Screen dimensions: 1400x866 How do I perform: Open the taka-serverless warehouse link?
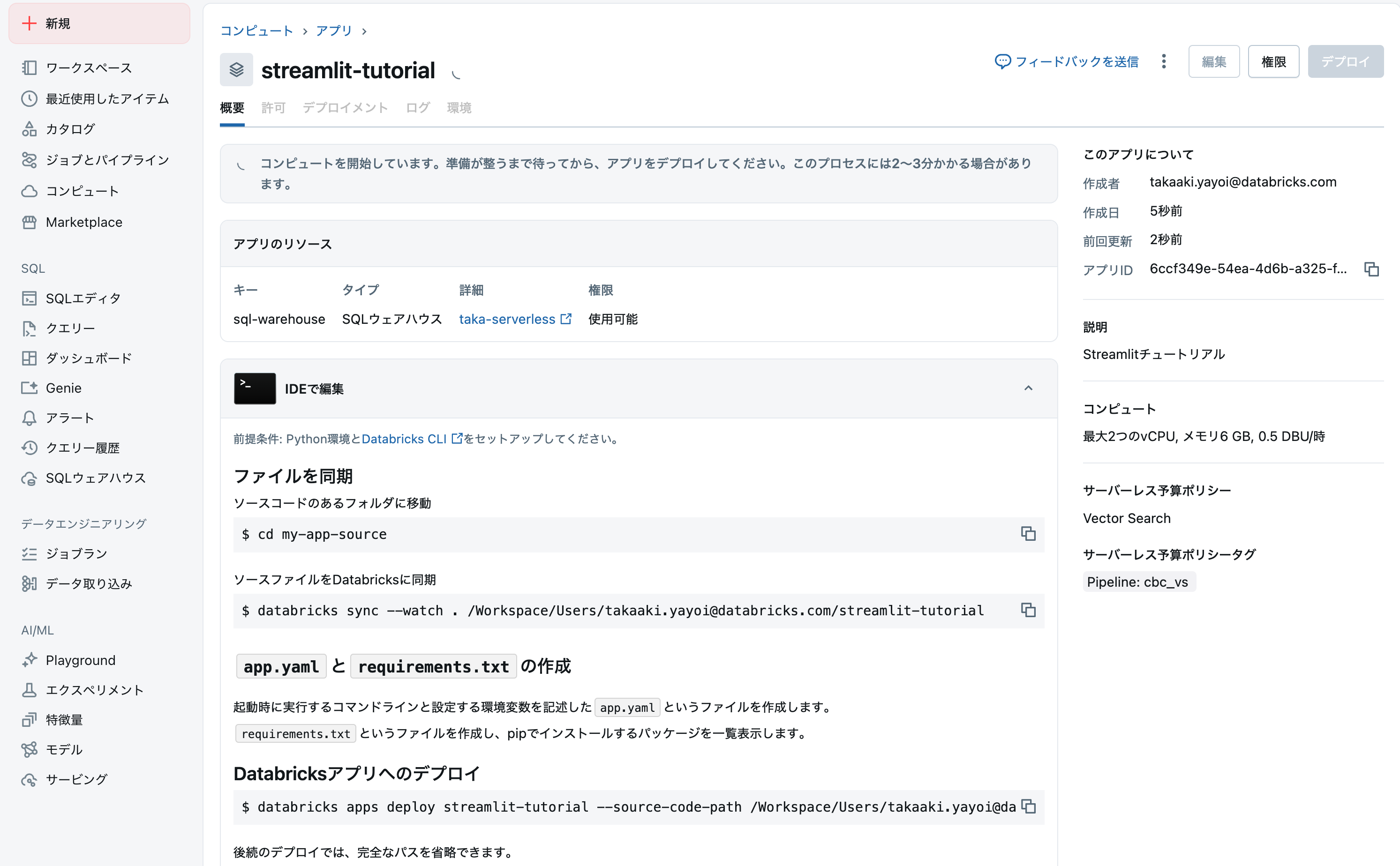(x=507, y=319)
